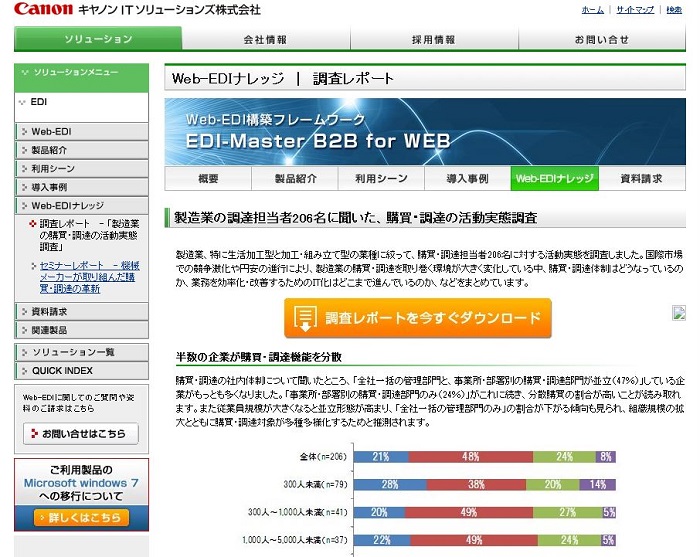Screen dimensions: 700x557
Task: Switch to the 利用シーン product tab
Action: (x=381, y=179)
